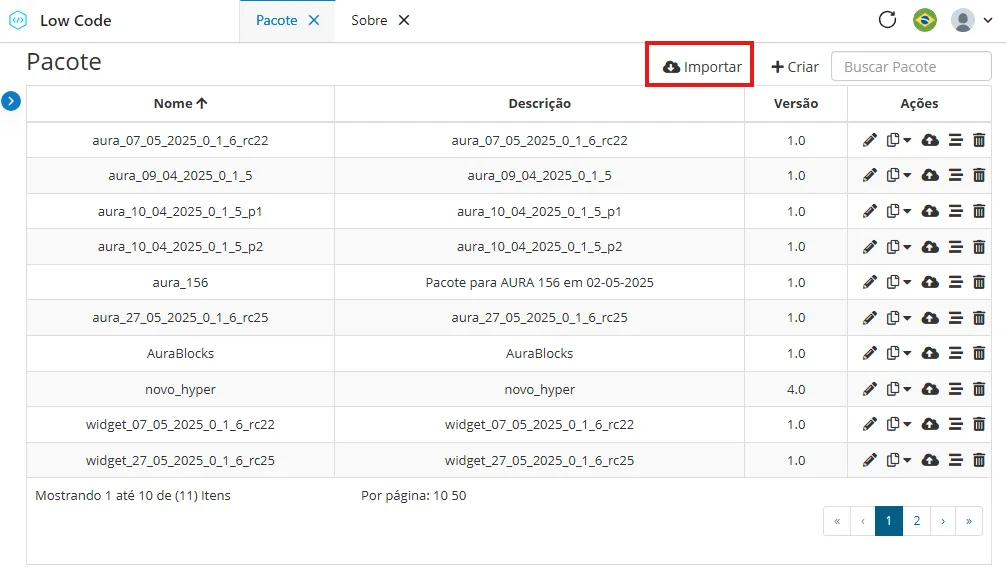Select page 1 in pagination
The width and height of the screenshot is (1006, 574).
coord(889,521)
